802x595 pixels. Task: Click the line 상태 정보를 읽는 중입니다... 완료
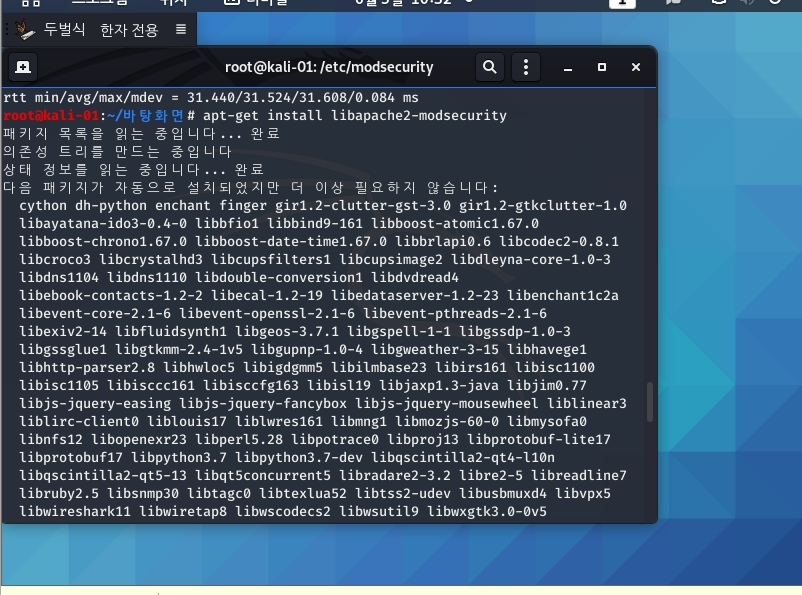(133, 169)
